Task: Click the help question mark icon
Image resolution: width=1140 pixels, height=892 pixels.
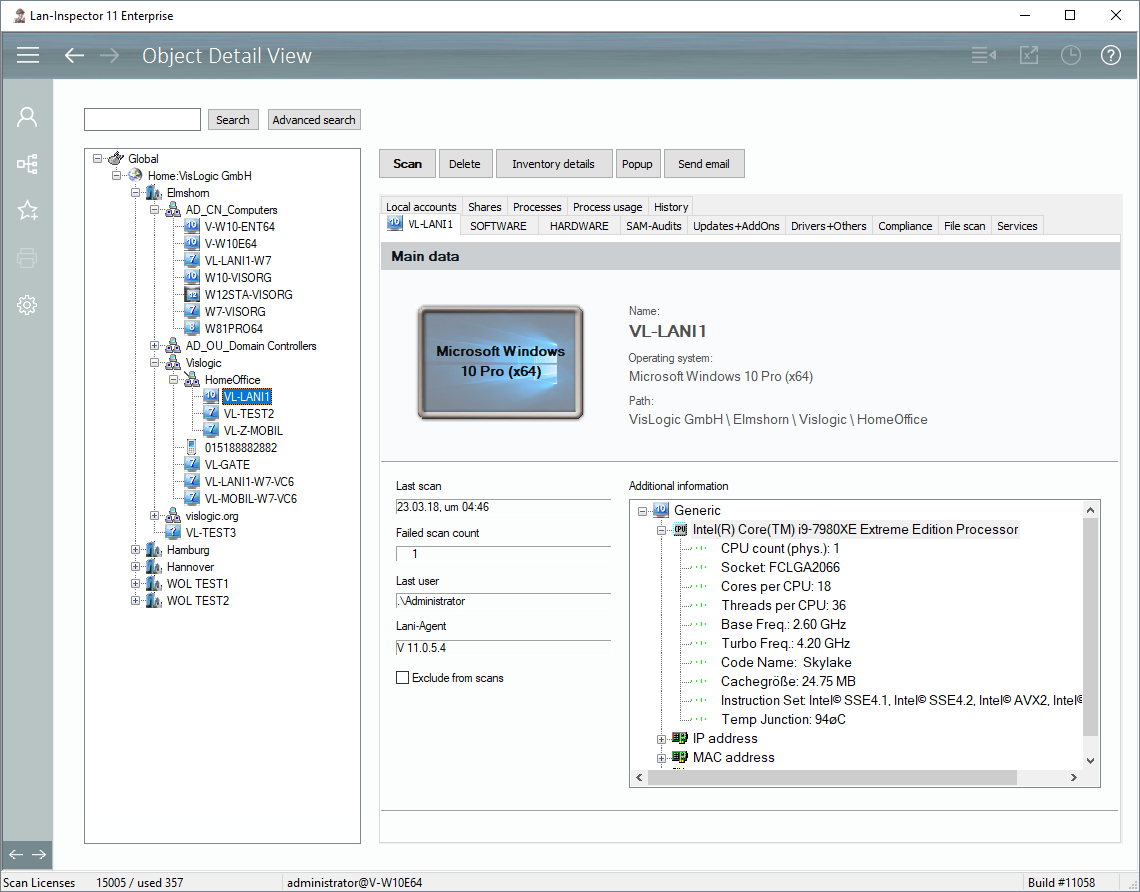Action: point(1111,55)
